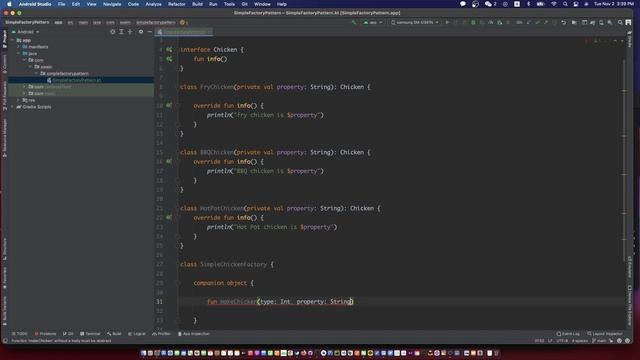The height and width of the screenshot is (360, 640).
Task: Open Android project view dropdown
Action: (x=26, y=32)
